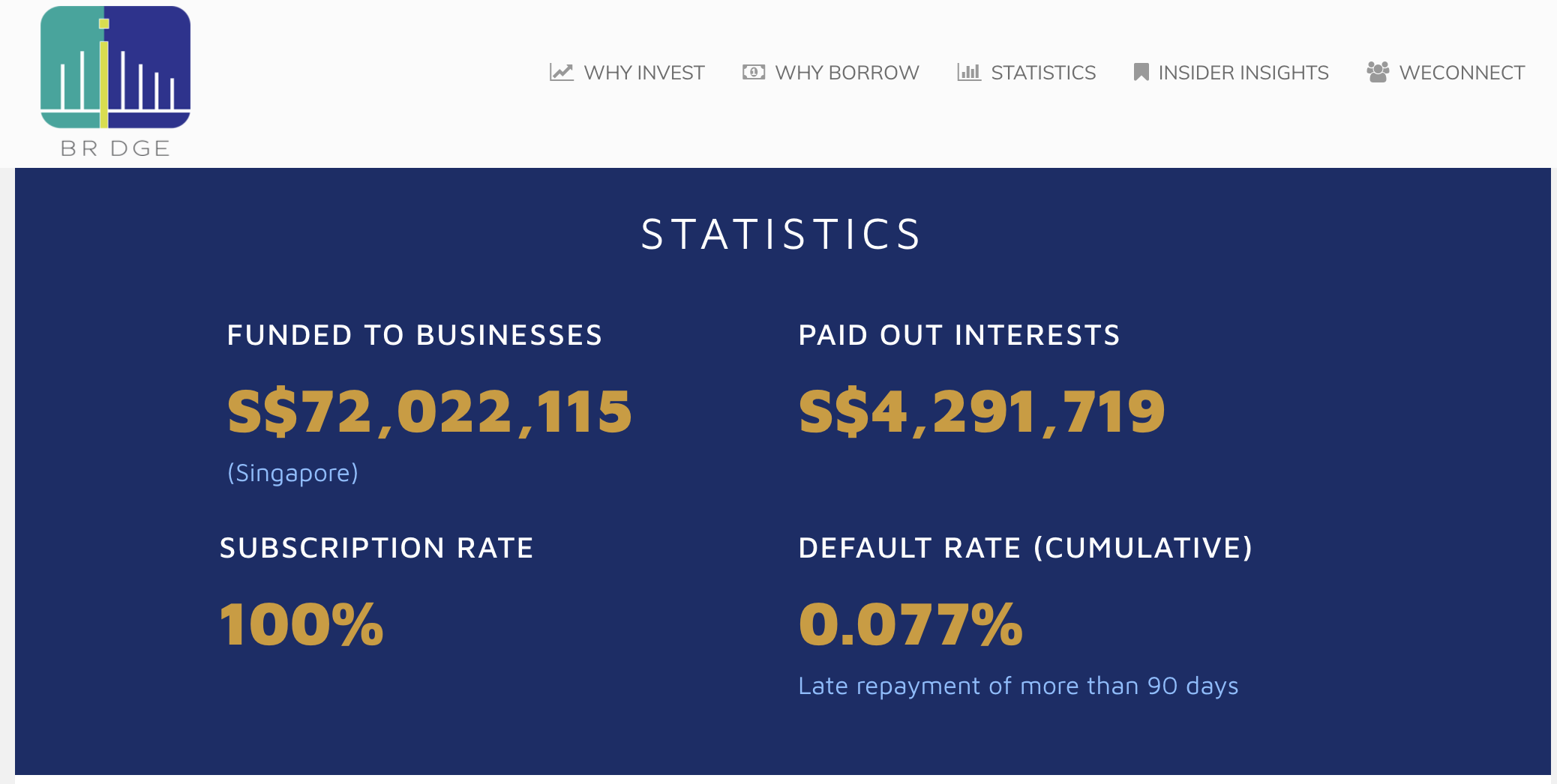Viewport: 1557px width, 784px height.
Task: Open the Why Borrow menu item
Action: pos(847,73)
